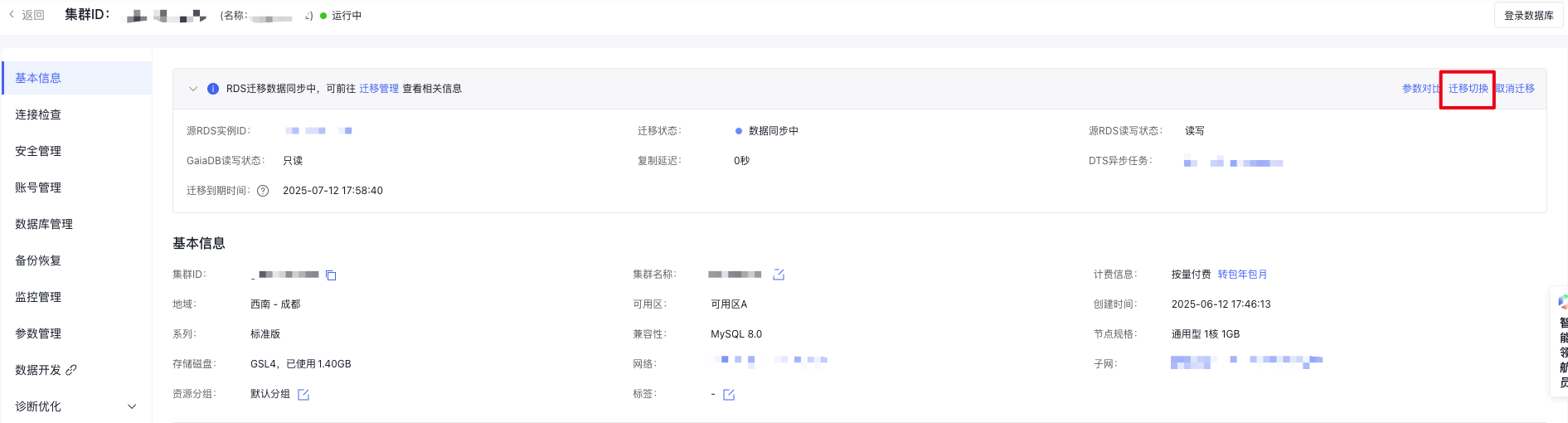This screenshot has width=1568, height=423.
Task: Open the blurred 源RDS实例ID link
Action: click(x=319, y=131)
